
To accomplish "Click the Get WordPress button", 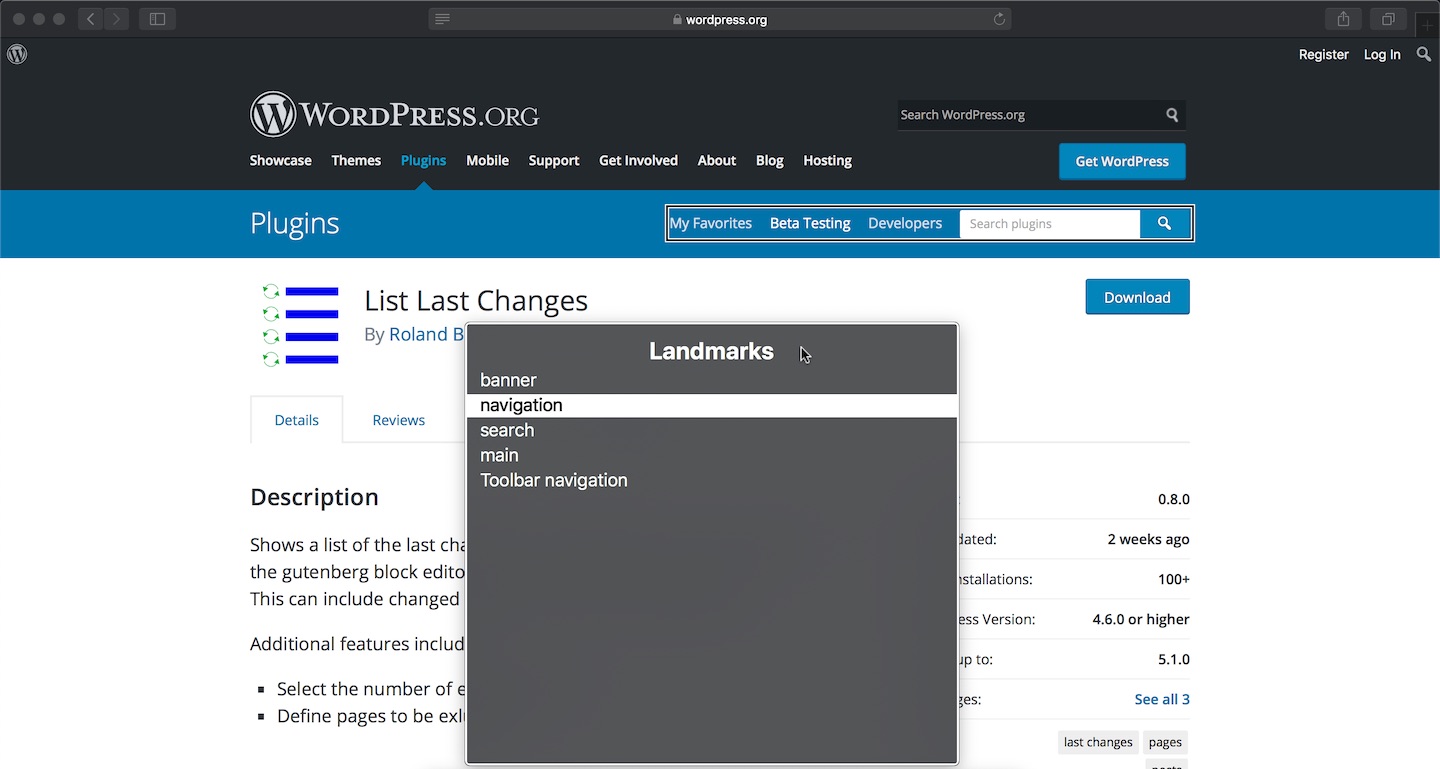I will coord(1122,161).
